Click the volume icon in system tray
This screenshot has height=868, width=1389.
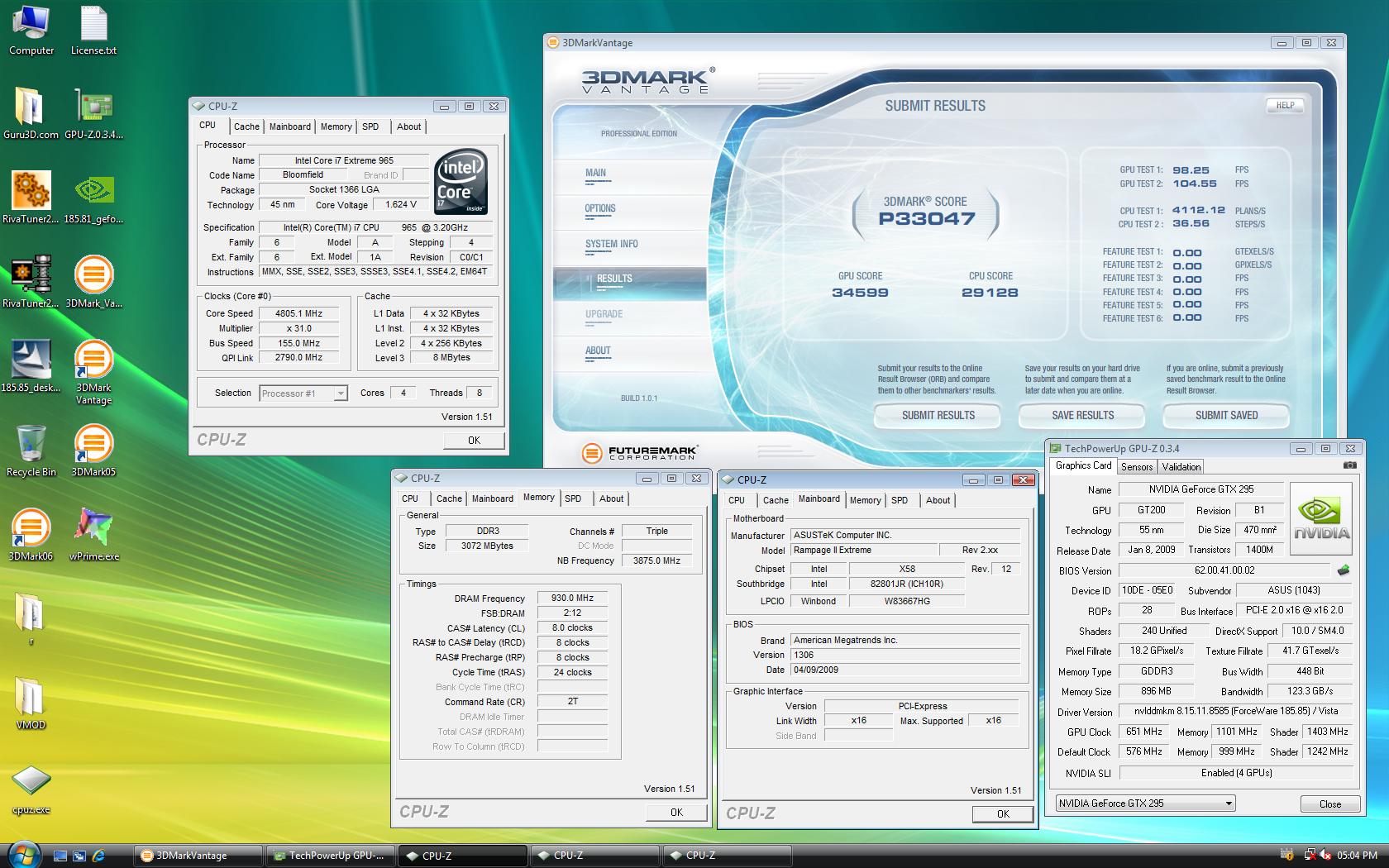coord(1325,855)
